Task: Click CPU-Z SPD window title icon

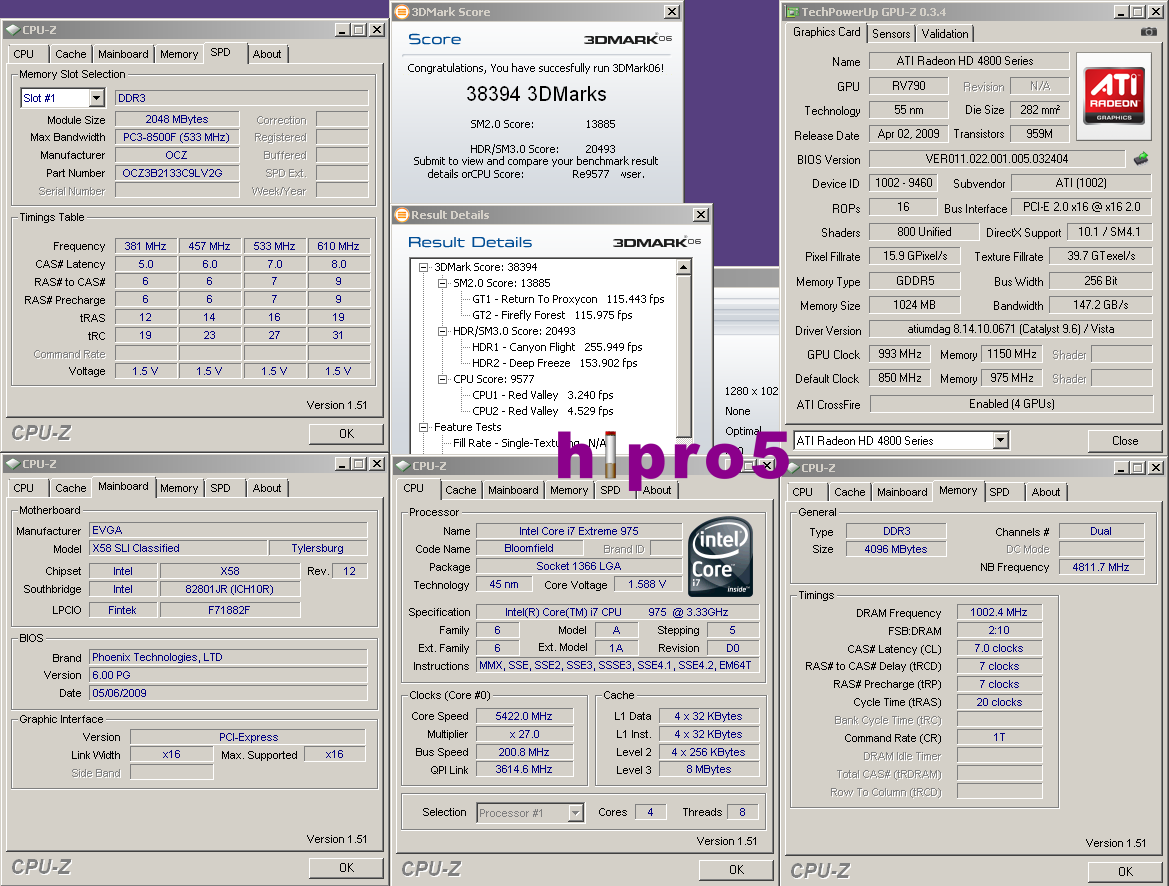Action: [13, 30]
